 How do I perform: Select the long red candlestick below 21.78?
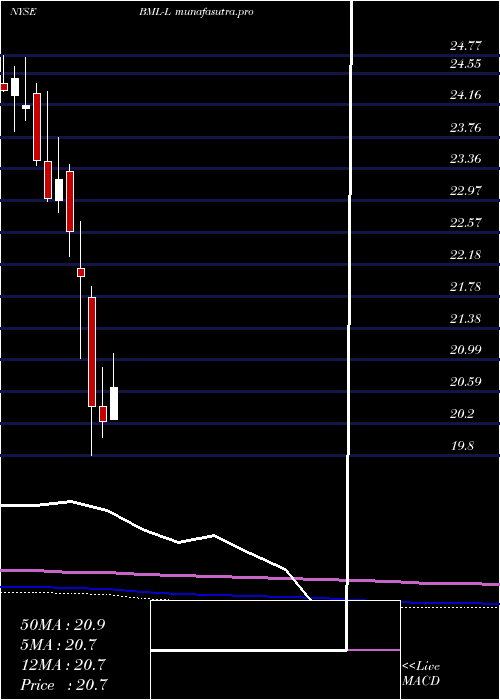tap(92, 352)
